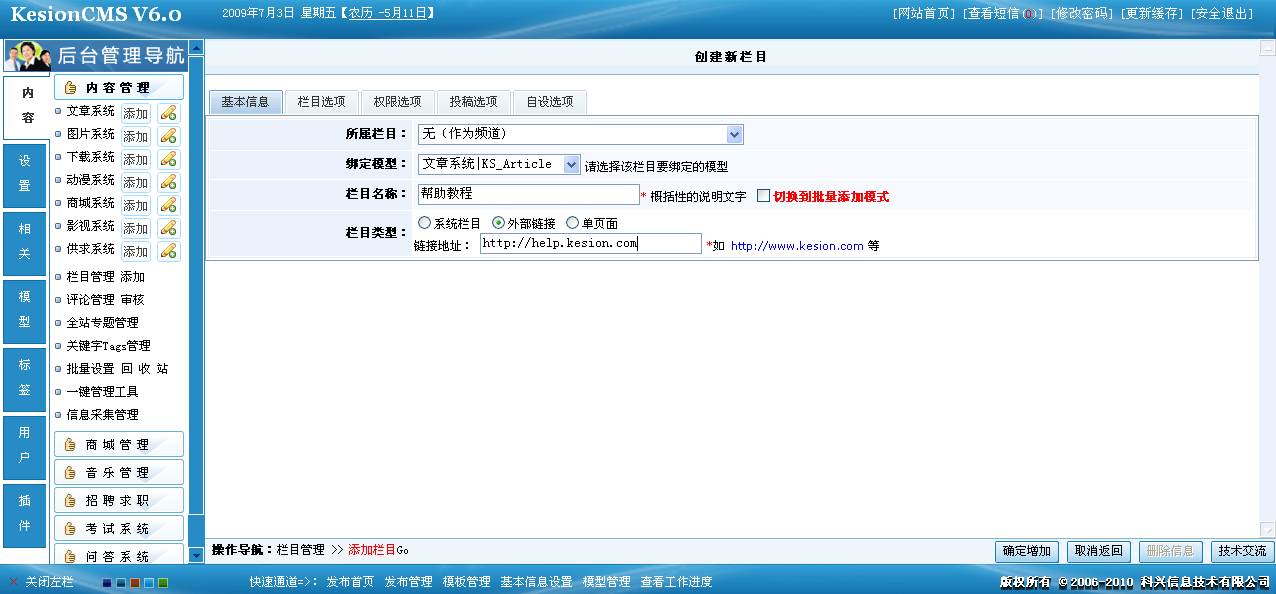Click the edit icon beside 动漫系统
The width and height of the screenshot is (1276, 594).
tap(168, 181)
